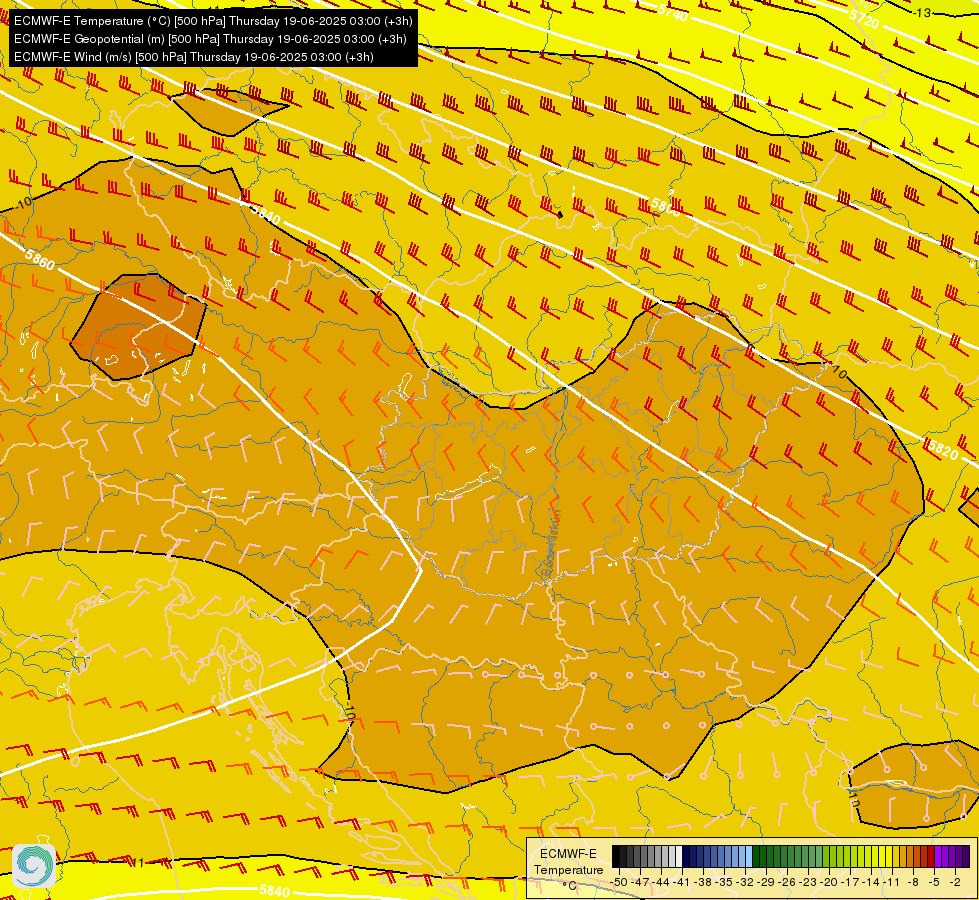
Task: Click the -20 legend value
Action: 829,883
